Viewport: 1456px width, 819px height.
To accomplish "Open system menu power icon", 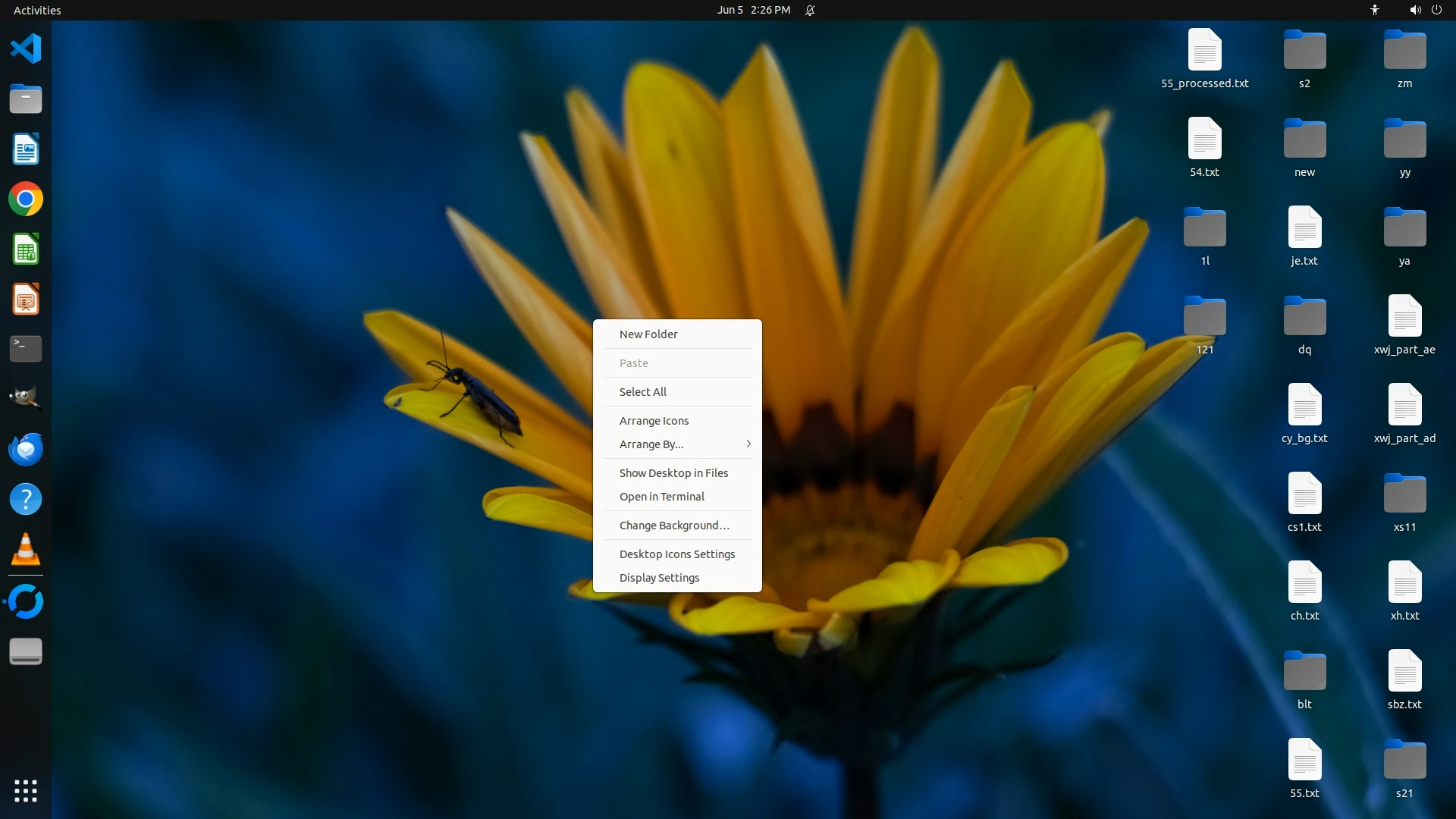I will [1436, 10].
